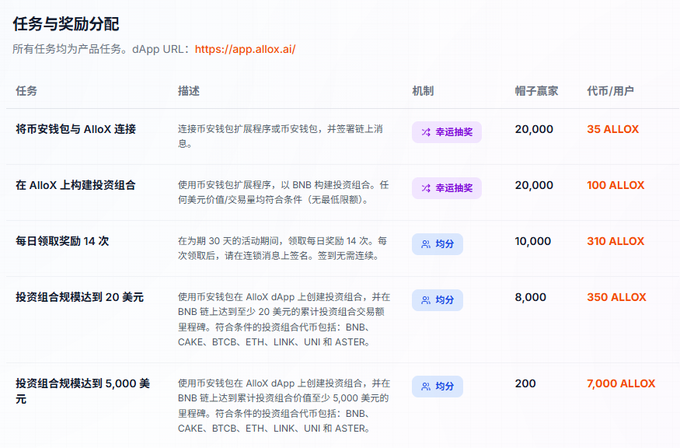680x448 pixels.
Task: Click the 10,000 winners value
Action: [533, 241]
